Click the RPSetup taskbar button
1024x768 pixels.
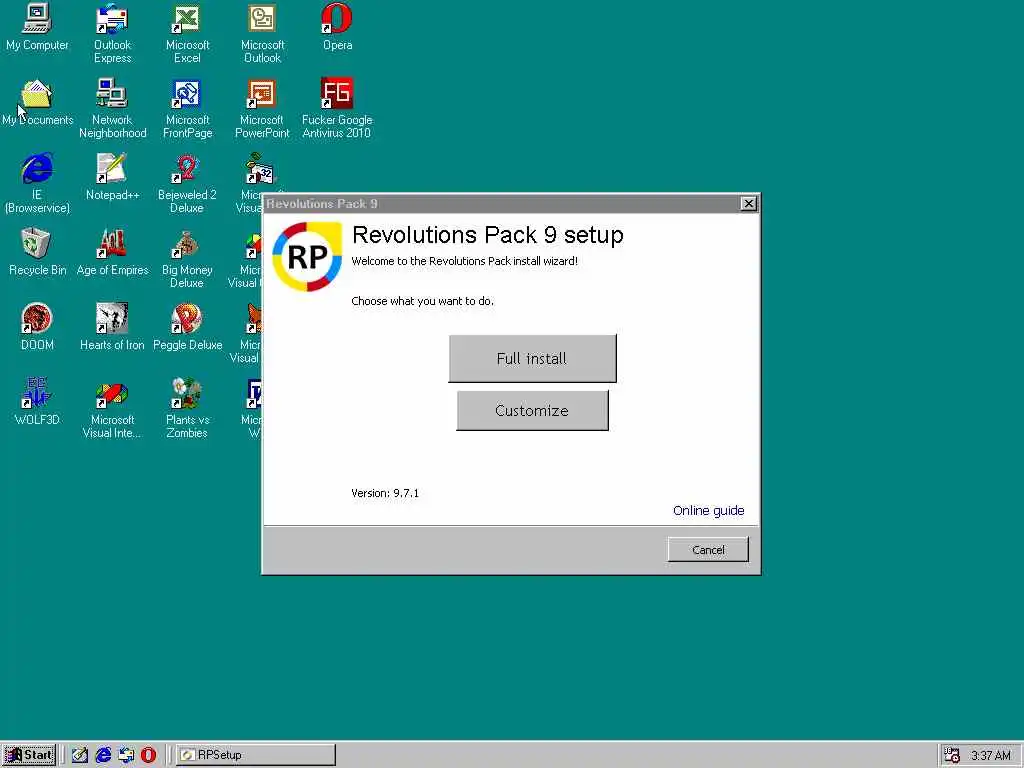pos(255,755)
